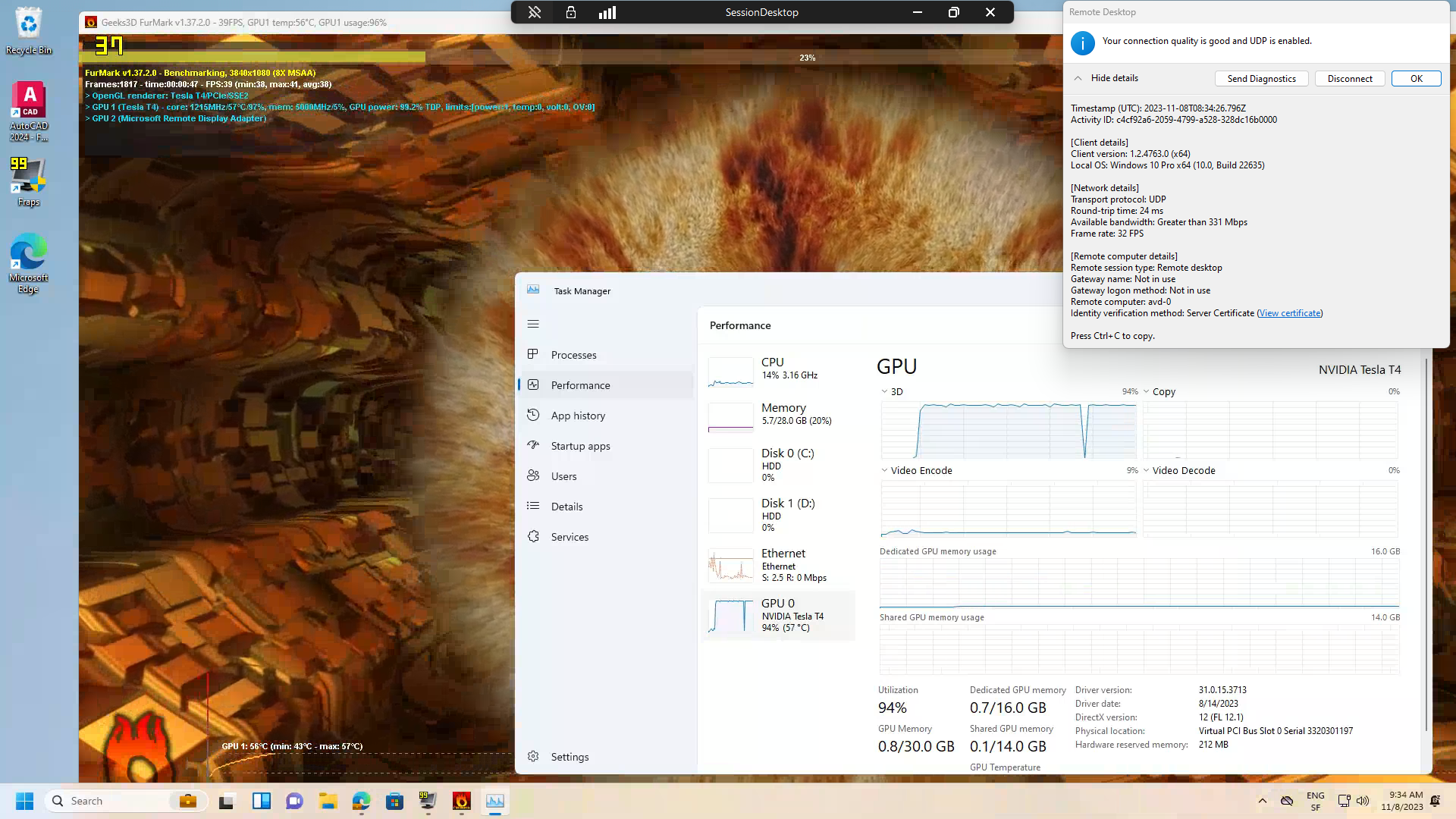The width and height of the screenshot is (1456, 819).
Task: Click the taskbar Search box
Action: tap(127, 801)
